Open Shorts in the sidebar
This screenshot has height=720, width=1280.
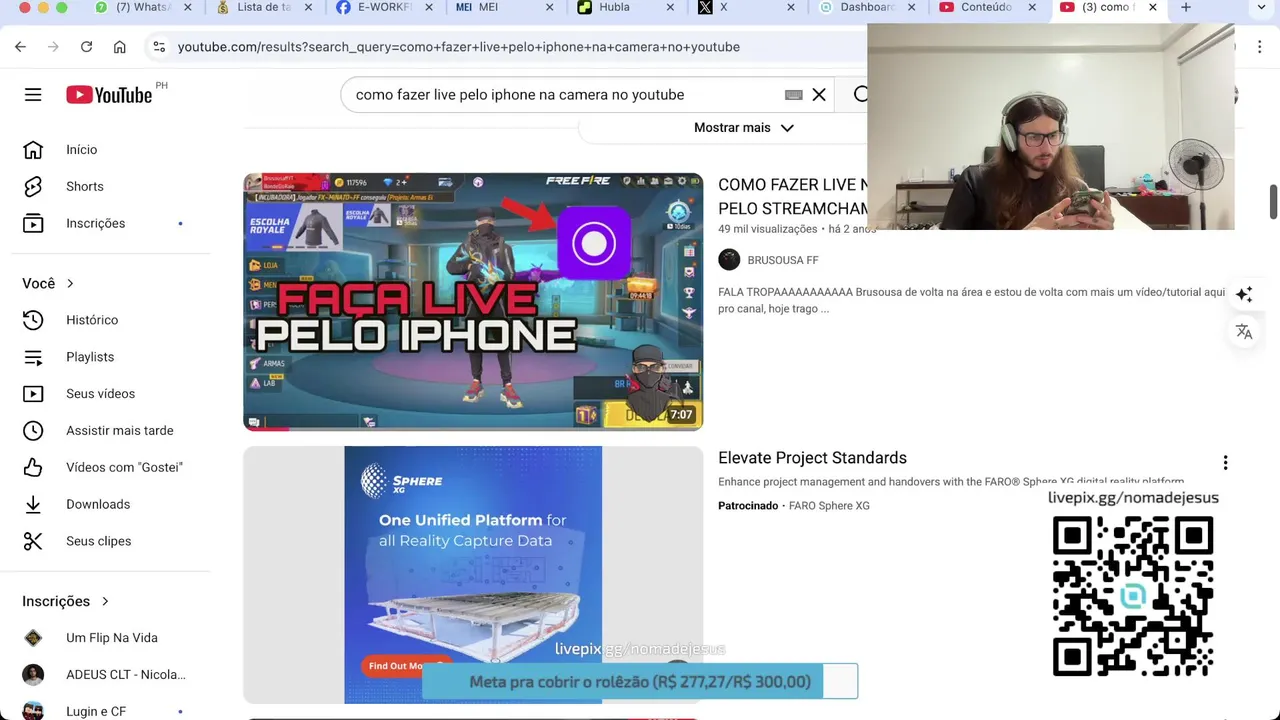coord(85,187)
